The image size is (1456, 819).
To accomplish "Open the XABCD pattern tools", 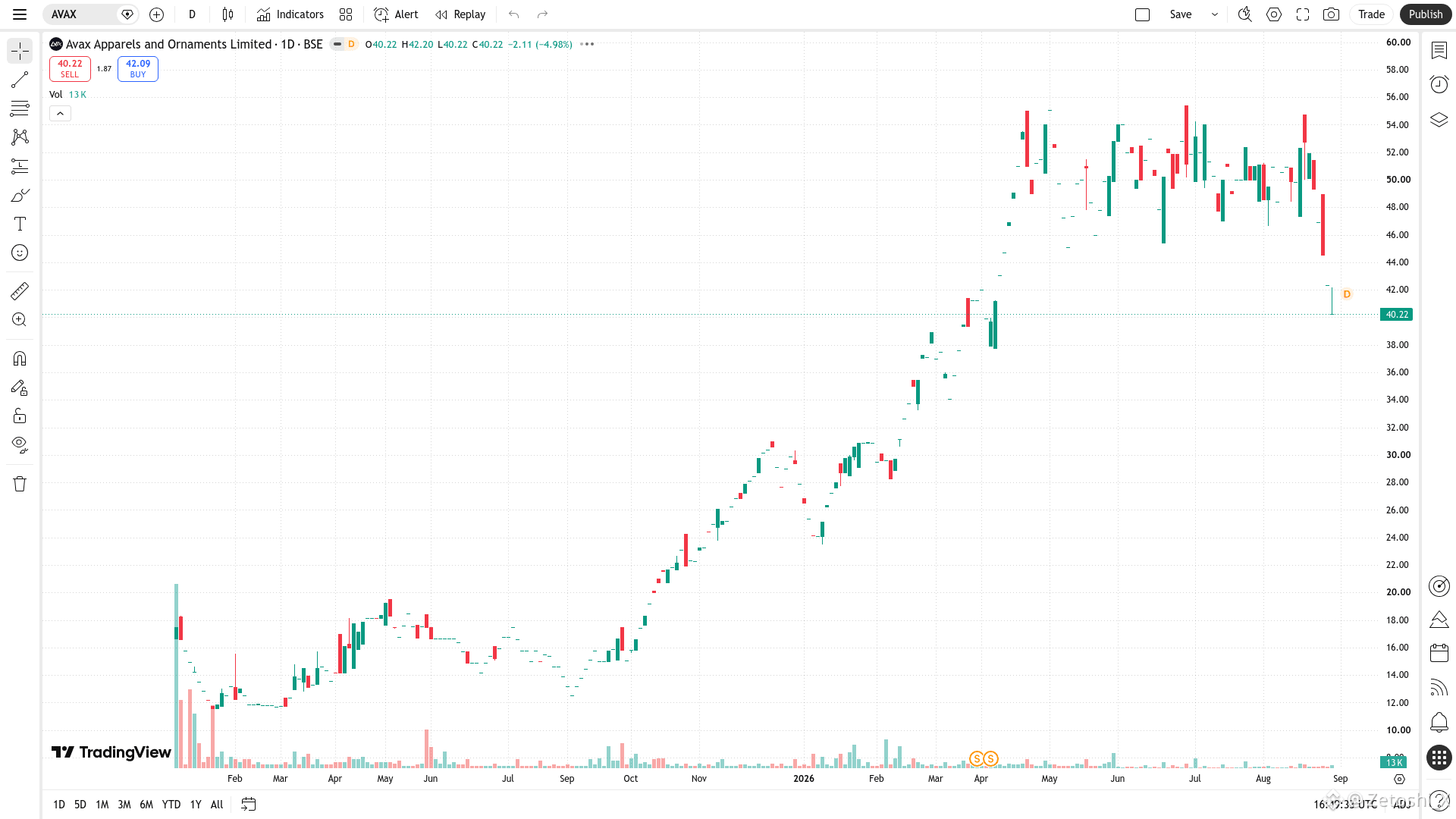I will (x=20, y=137).
